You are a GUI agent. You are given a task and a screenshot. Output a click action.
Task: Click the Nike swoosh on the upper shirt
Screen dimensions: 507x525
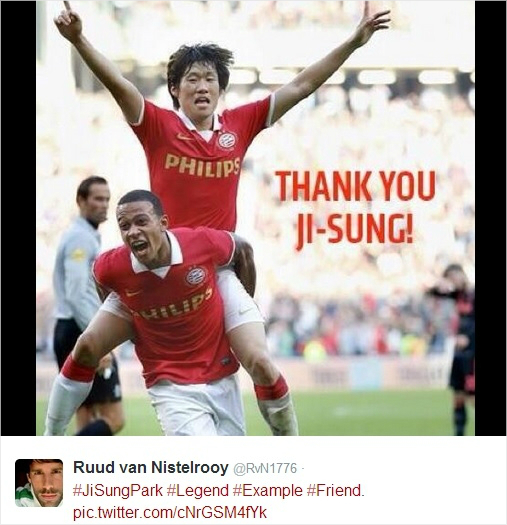184,137
